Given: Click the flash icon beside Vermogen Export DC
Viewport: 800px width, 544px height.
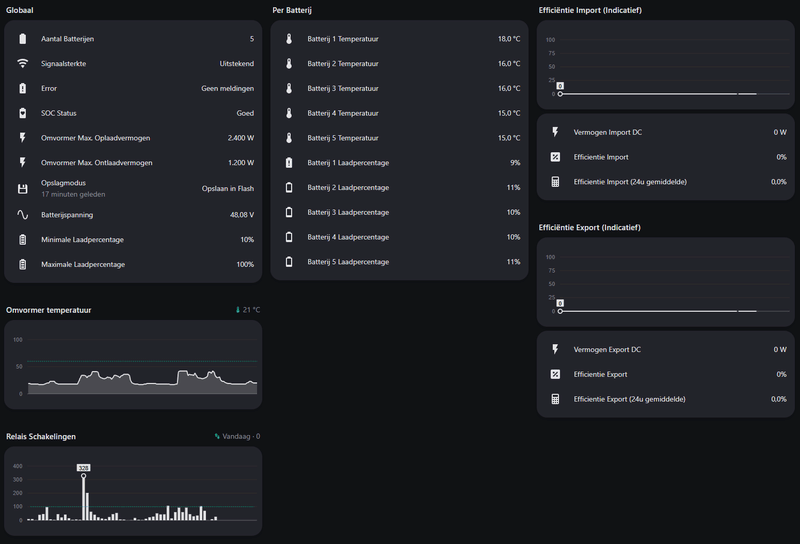Looking at the screenshot, I should pos(555,350).
